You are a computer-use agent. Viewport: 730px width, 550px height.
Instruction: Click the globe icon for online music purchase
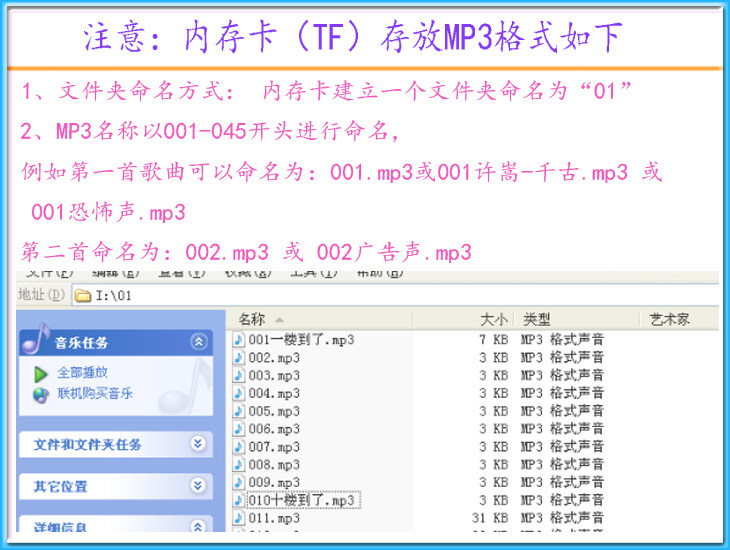(x=41, y=395)
